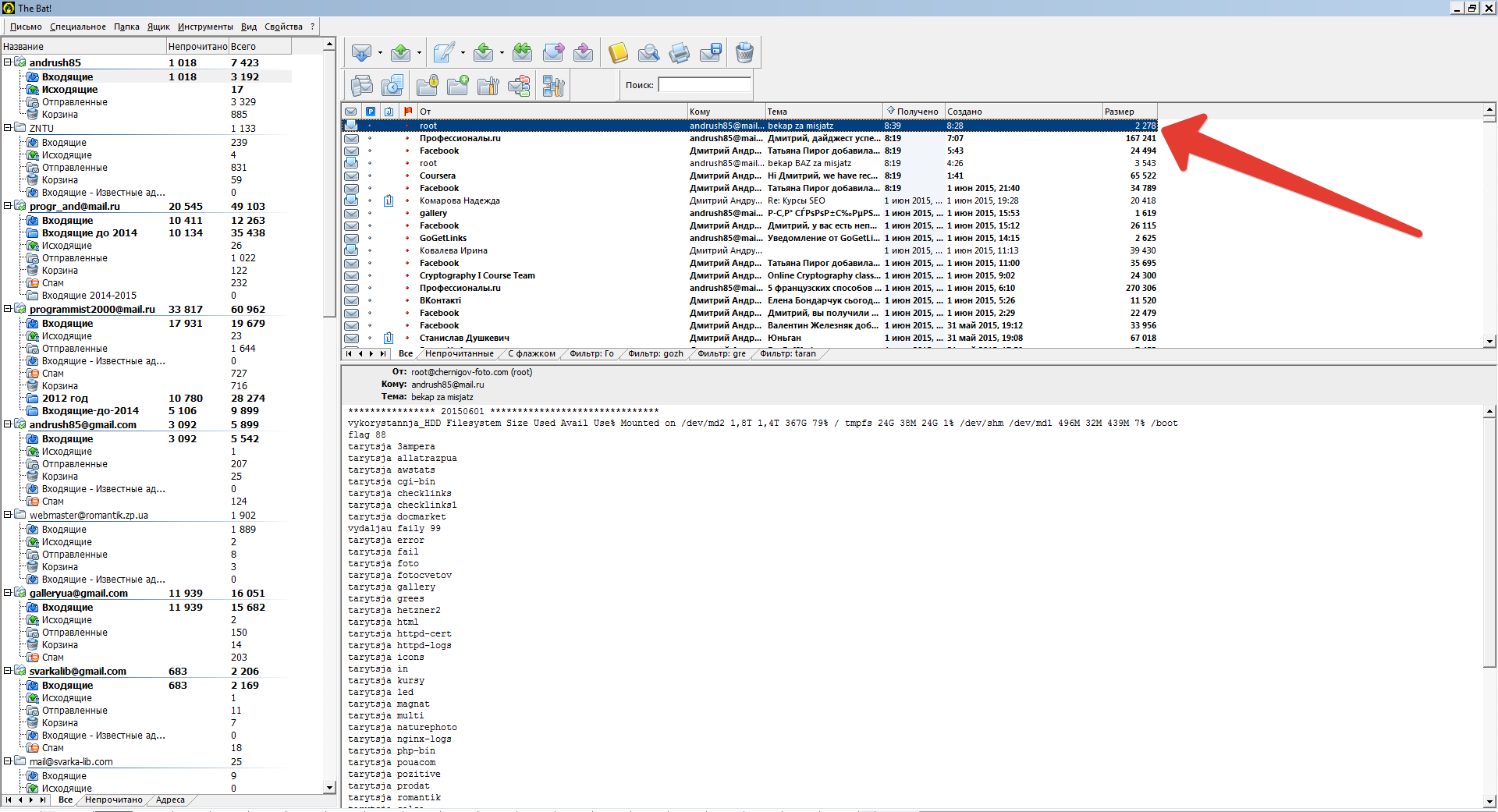
Task: Click the Print message printer icon
Action: (x=680, y=53)
